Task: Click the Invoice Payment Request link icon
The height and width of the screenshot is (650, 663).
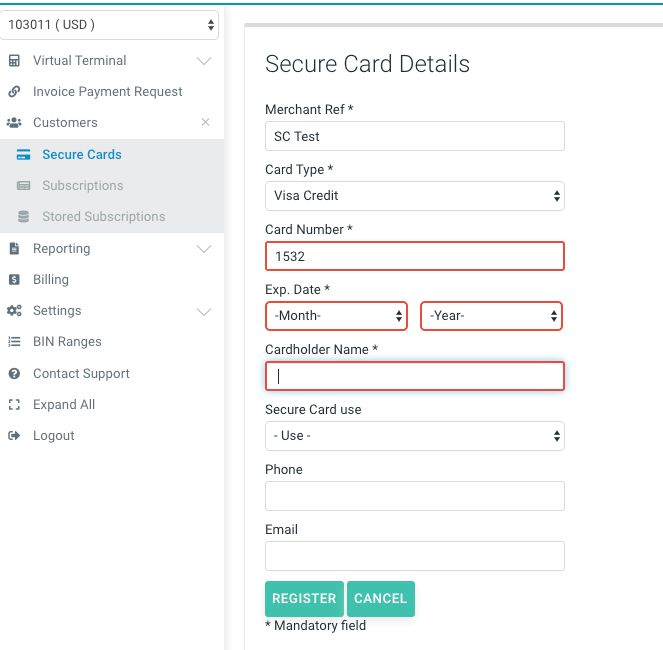Action: (x=14, y=92)
